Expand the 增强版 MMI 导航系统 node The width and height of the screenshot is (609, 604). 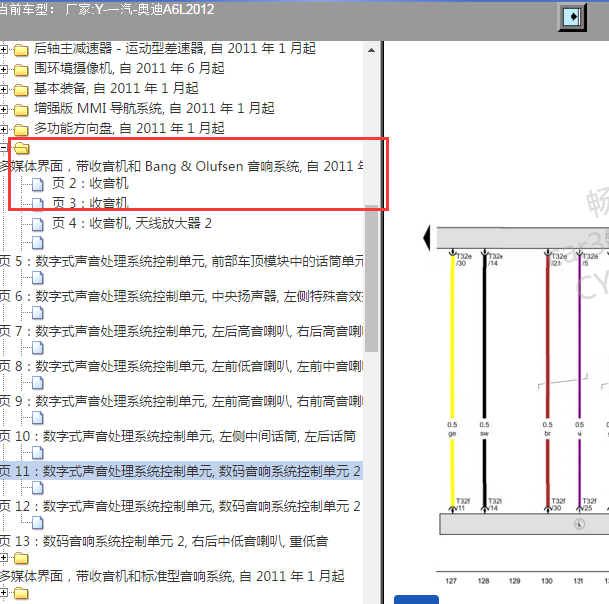coord(3,110)
